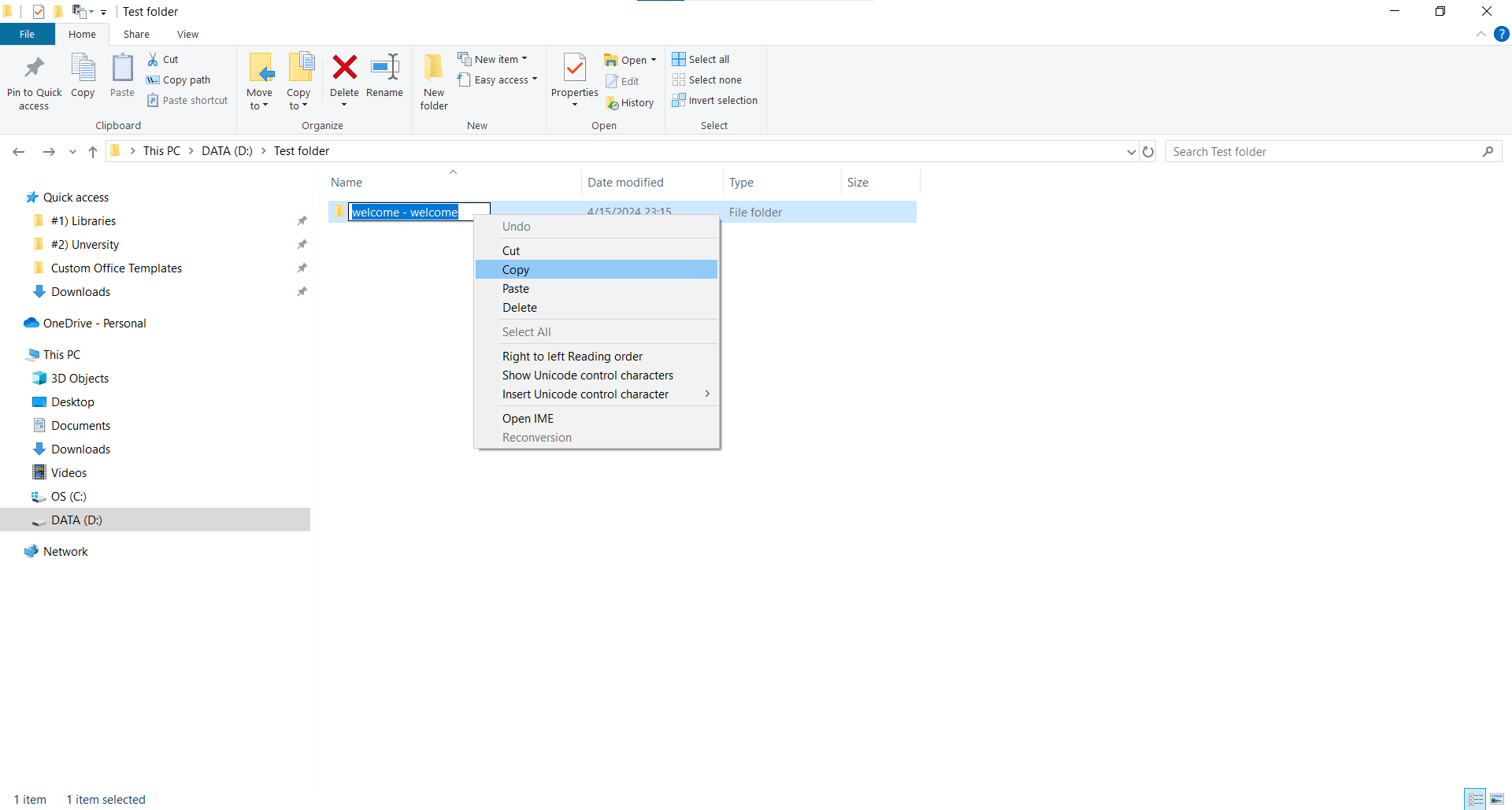1512x810 pixels.
Task: Click This PC in the address bar
Action: pos(161,150)
